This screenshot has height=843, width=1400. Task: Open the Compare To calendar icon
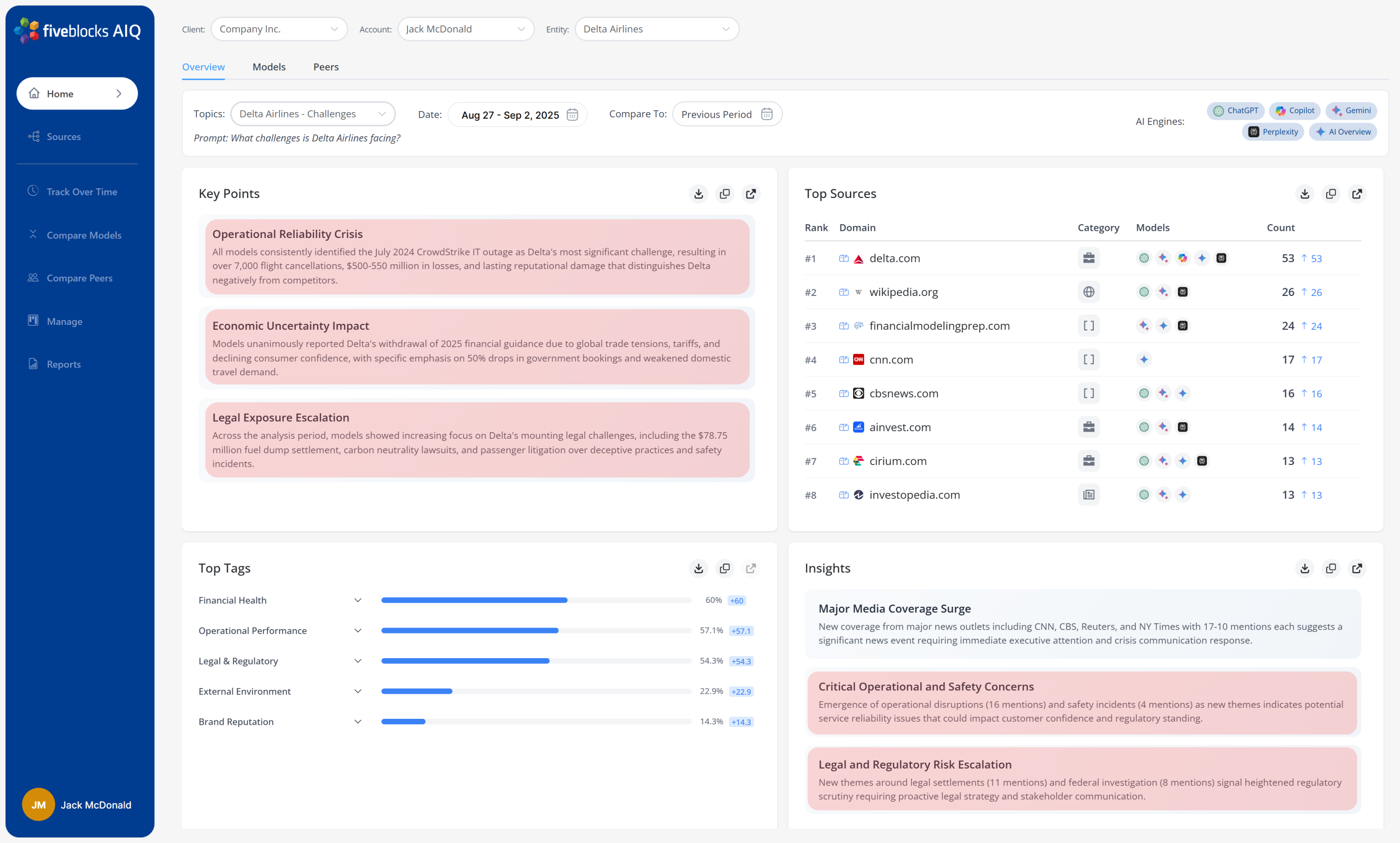(x=766, y=114)
